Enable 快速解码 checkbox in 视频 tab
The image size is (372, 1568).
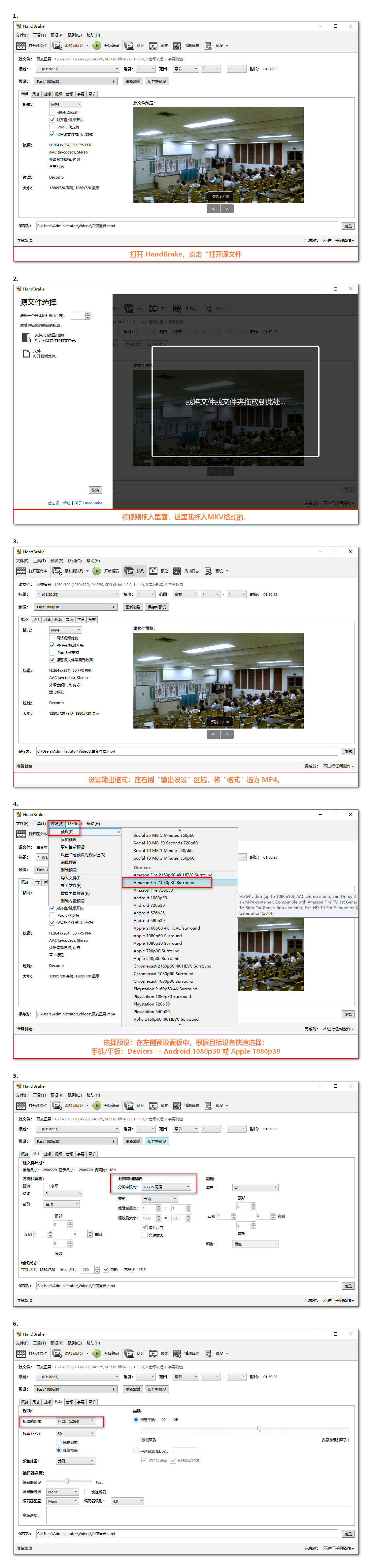coord(87,1492)
